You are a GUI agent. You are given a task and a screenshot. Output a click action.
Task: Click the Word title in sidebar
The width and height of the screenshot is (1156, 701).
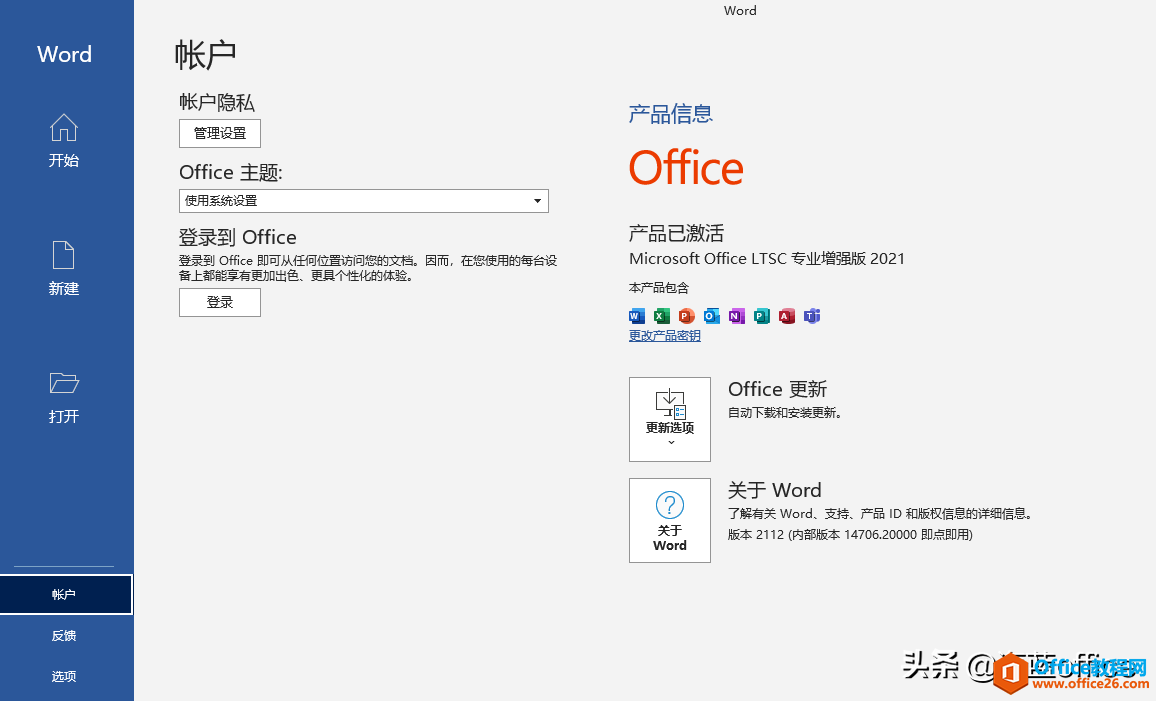click(64, 54)
